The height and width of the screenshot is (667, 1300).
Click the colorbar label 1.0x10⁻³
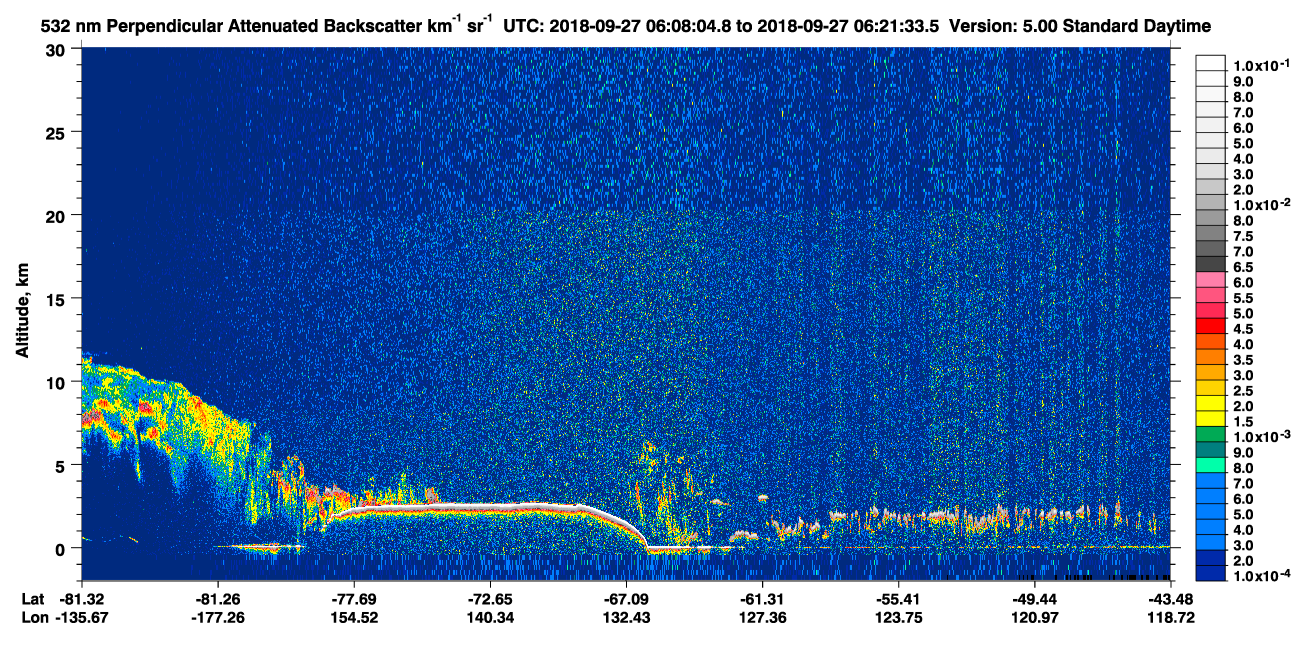click(1261, 437)
